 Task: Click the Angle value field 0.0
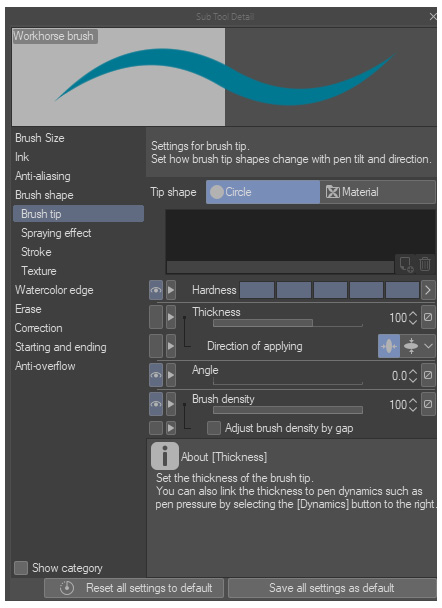(x=399, y=376)
